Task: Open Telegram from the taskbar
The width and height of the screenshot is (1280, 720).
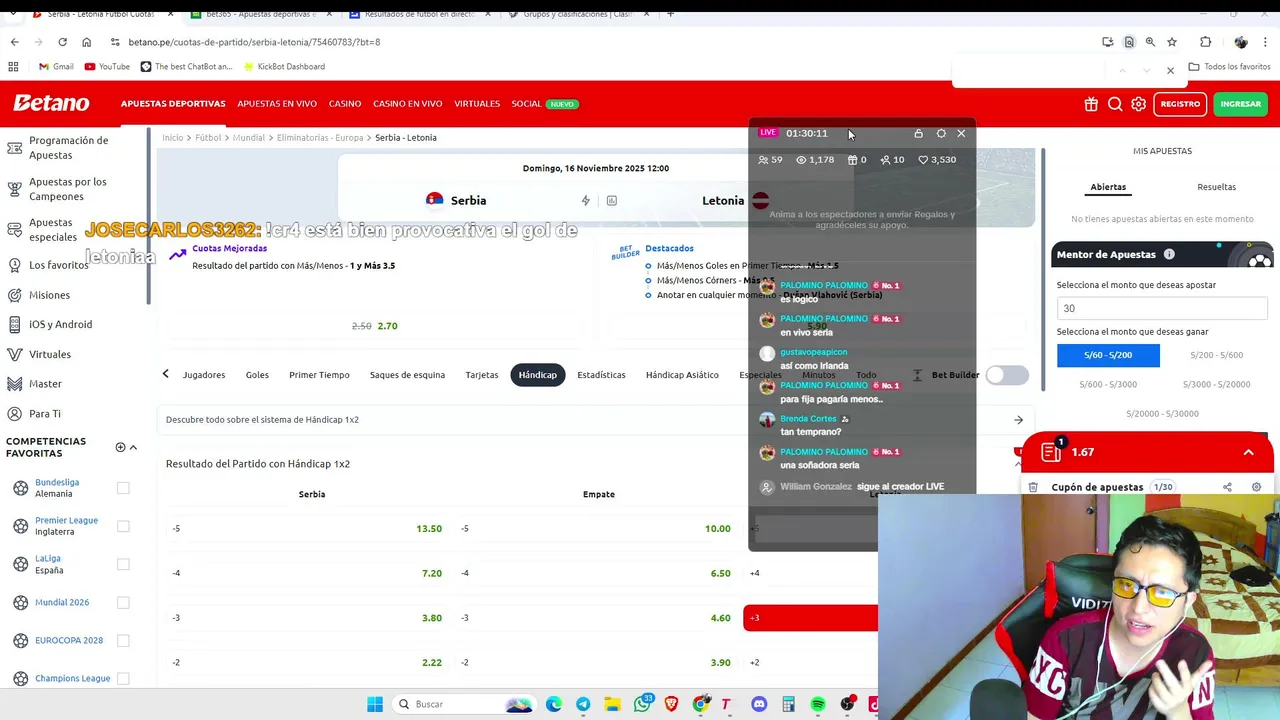Action: point(583,704)
